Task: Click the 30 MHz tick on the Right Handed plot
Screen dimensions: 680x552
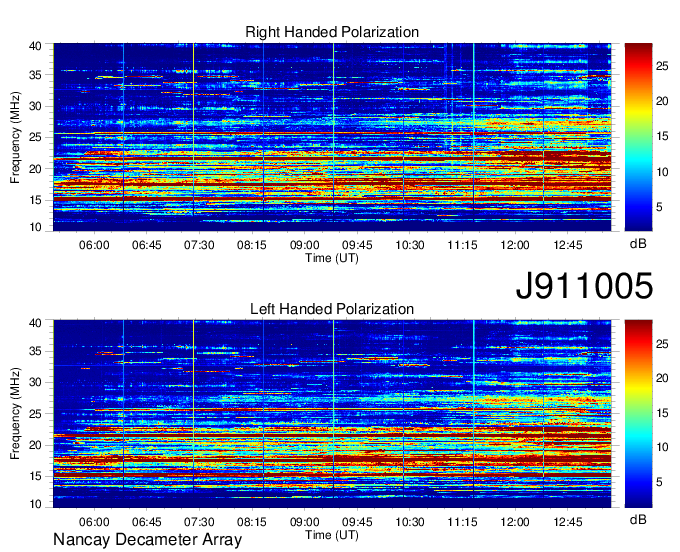Action: [35, 106]
